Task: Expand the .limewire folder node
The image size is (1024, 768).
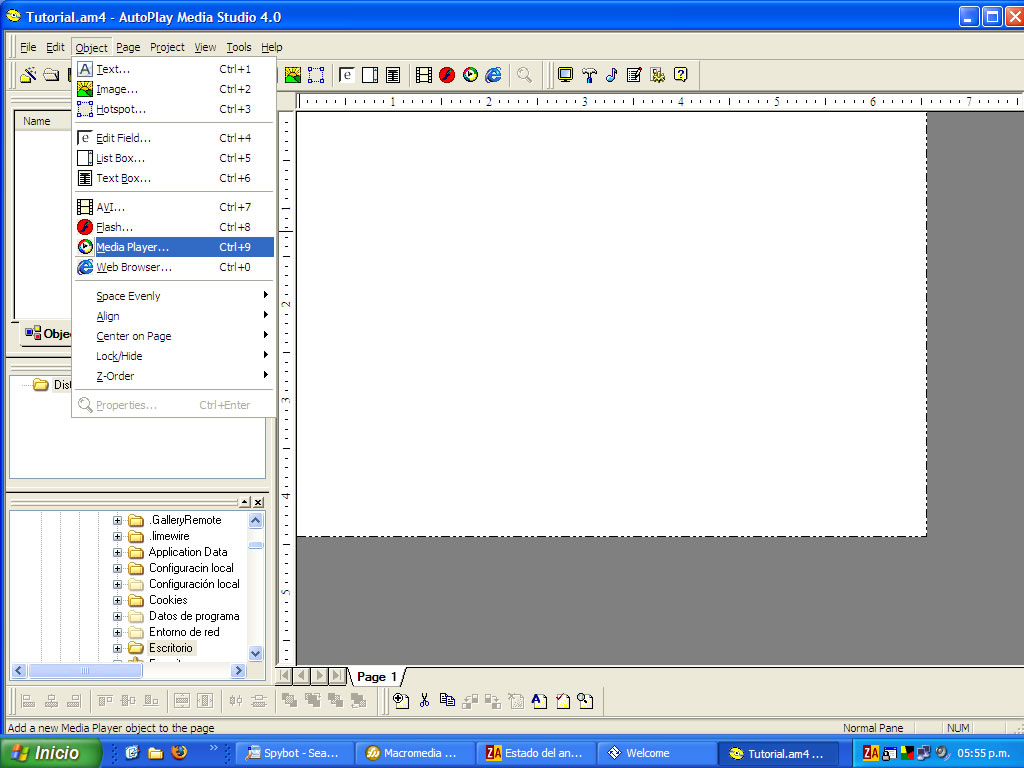Action: [x=118, y=536]
